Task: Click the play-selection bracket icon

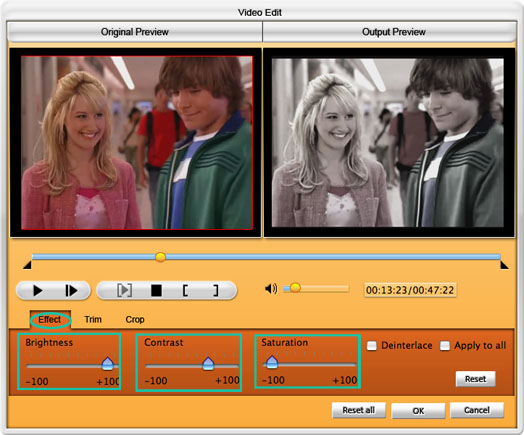Action: 124,290
